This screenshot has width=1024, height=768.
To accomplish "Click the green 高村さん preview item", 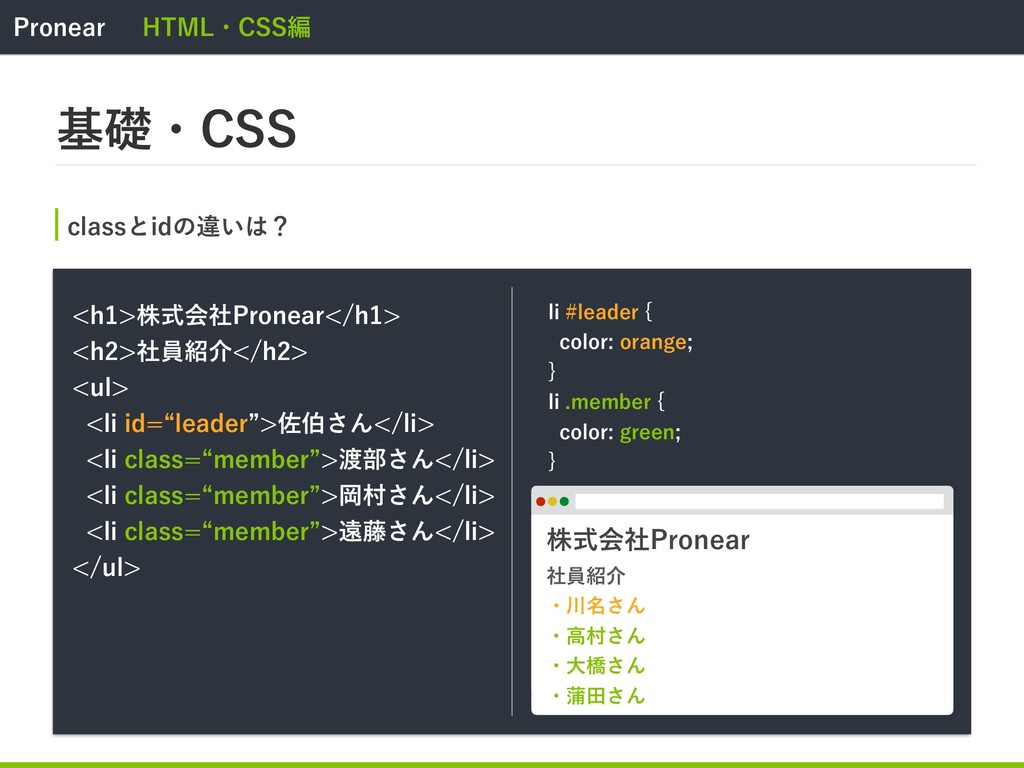I will pos(598,635).
